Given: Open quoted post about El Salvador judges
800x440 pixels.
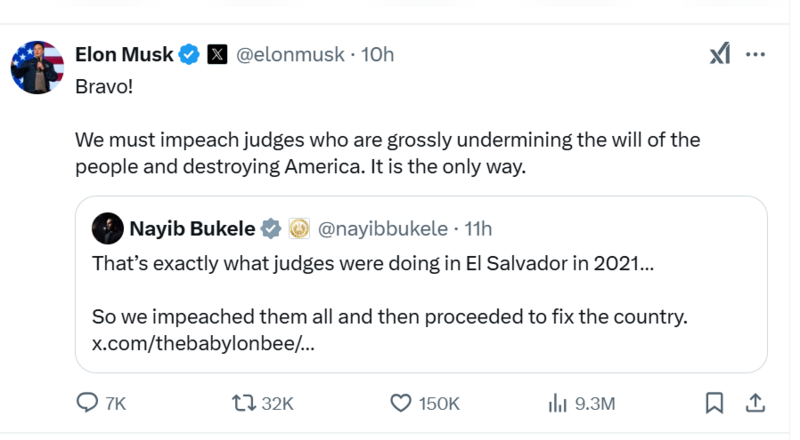Looking at the screenshot, I should pyautogui.click(x=420, y=300).
